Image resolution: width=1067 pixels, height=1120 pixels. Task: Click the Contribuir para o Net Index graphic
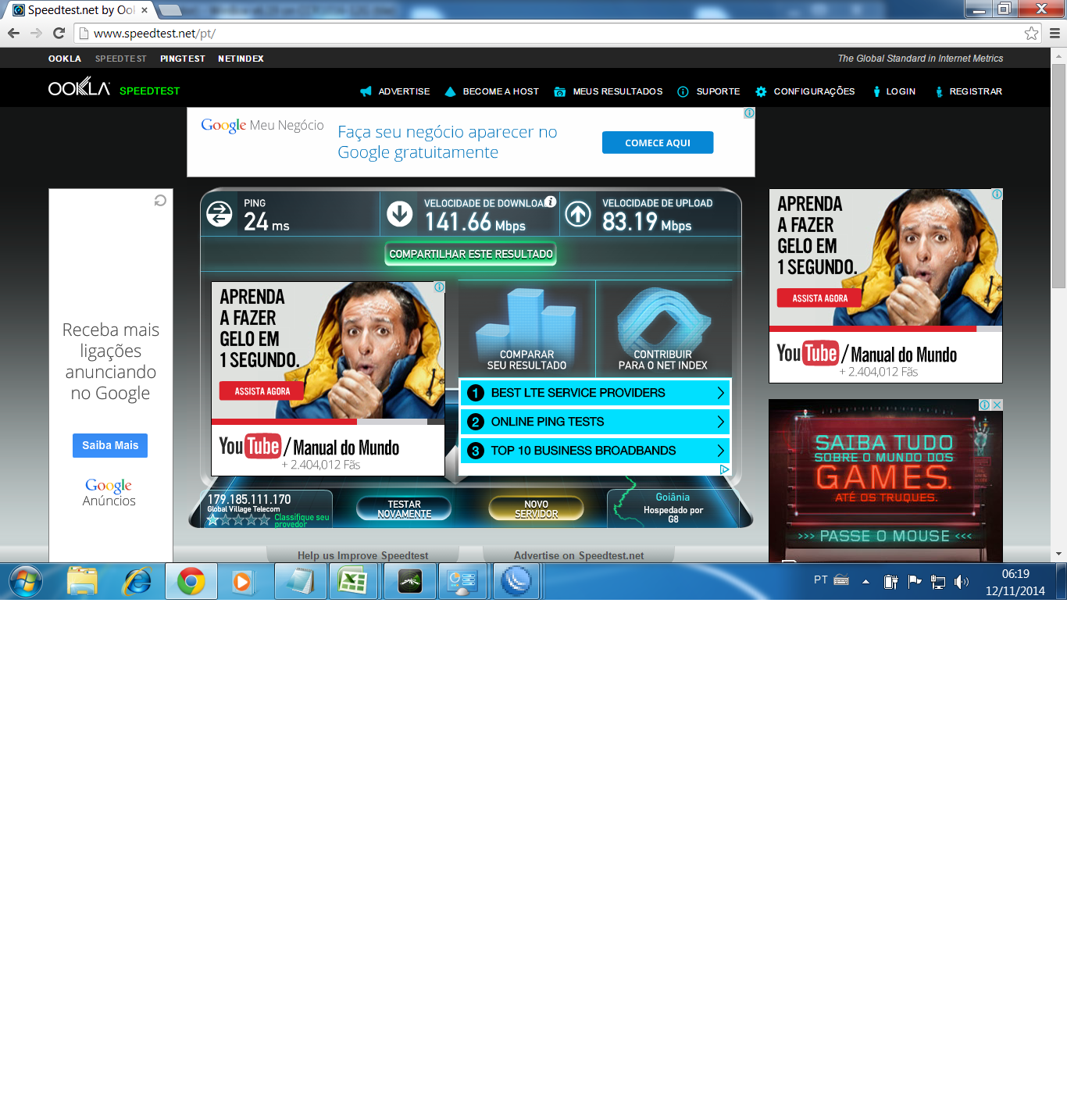[x=663, y=329]
